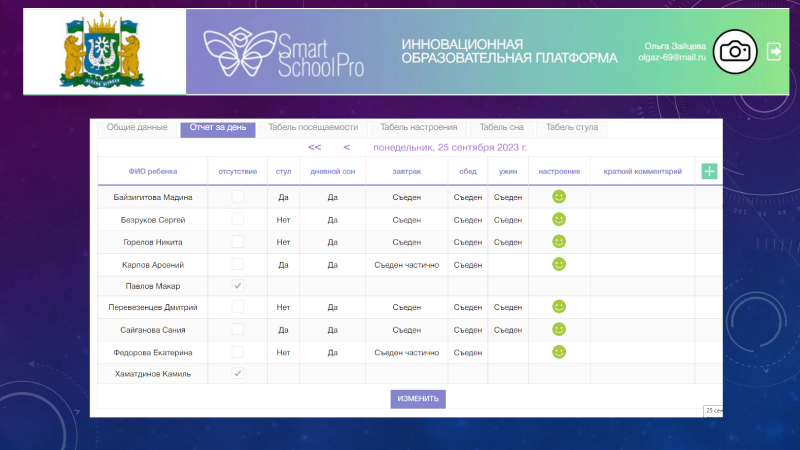This screenshot has height=450, width=800.
Task: Jump back with double left arrows
Action: click(x=314, y=147)
